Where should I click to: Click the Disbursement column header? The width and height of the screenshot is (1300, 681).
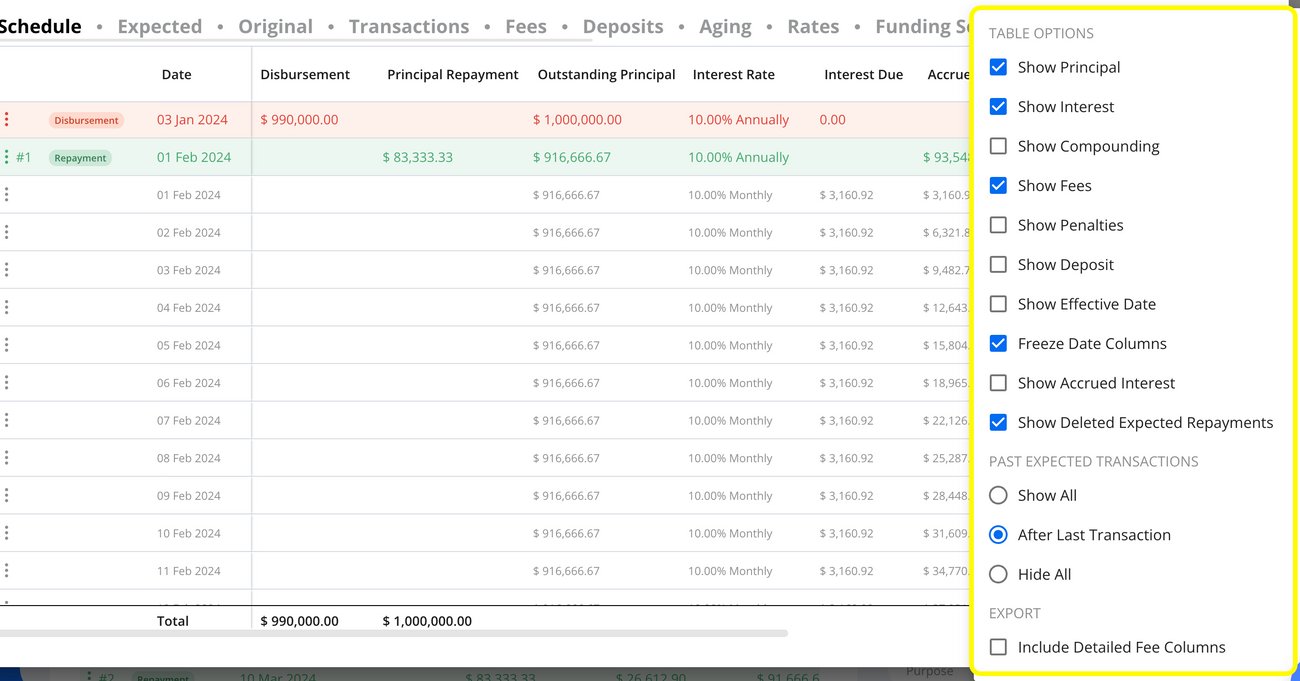(x=305, y=74)
